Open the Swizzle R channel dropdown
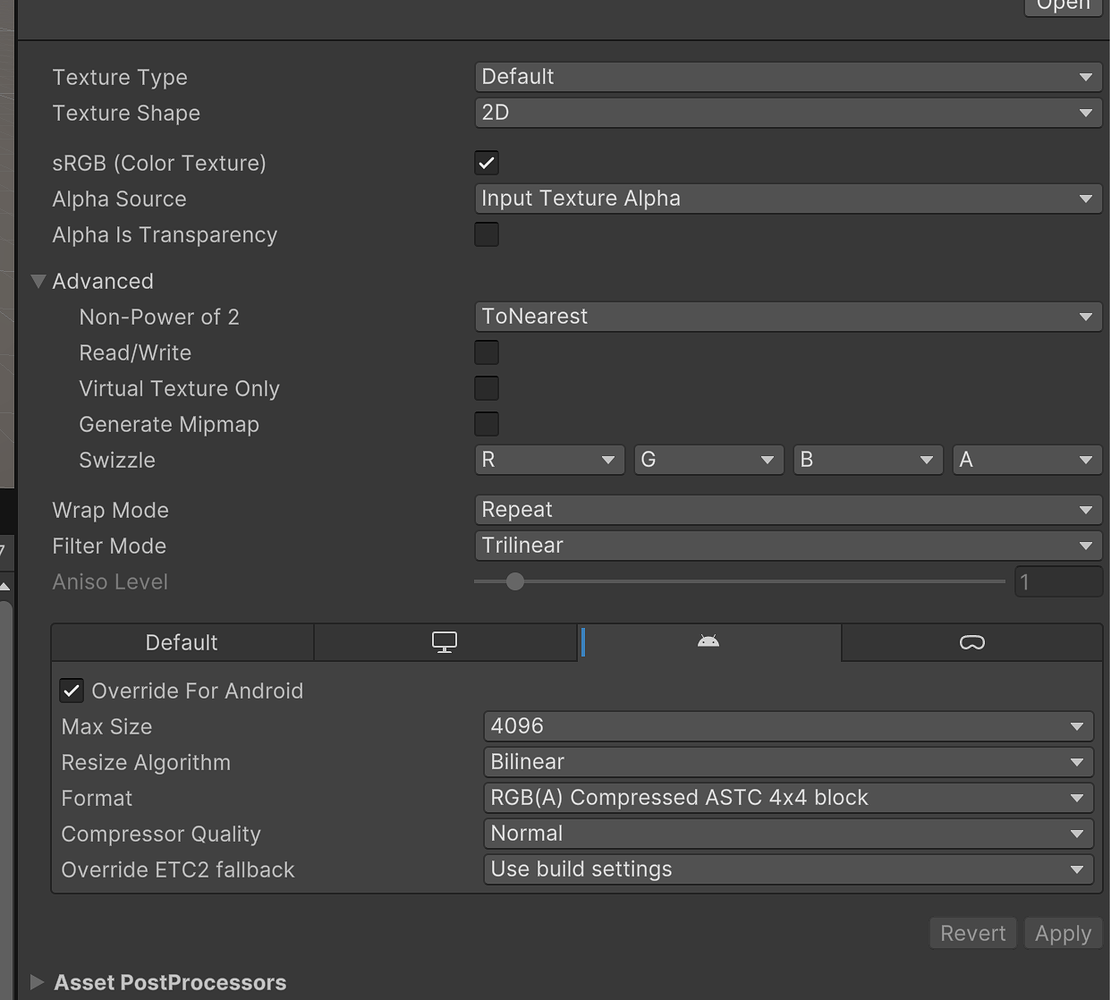Image resolution: width=1110 pixels, height=1000 pixels. coord(549,460)
